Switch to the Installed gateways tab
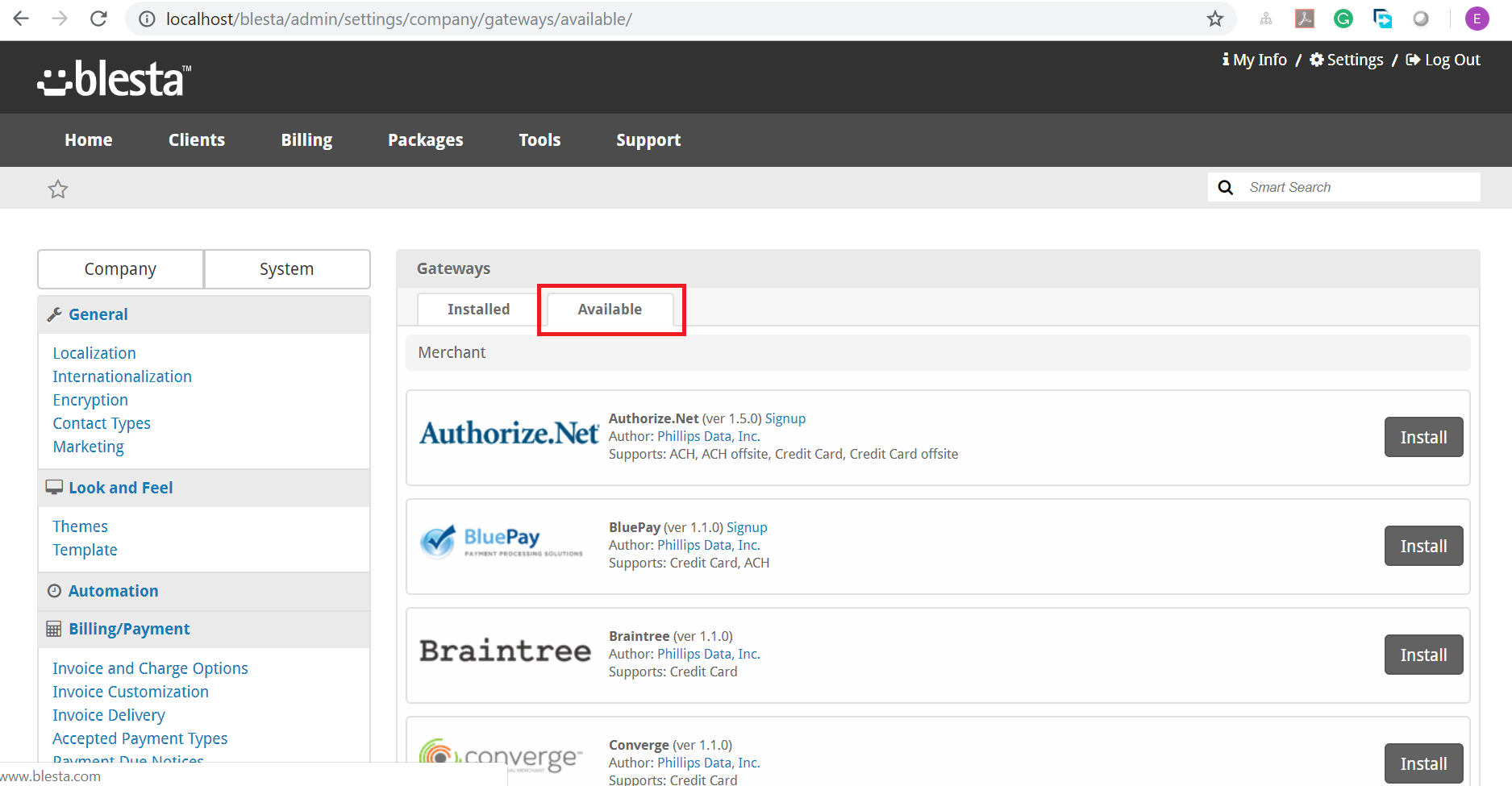This screenshot has height=786, width=1512. [478, 310]
